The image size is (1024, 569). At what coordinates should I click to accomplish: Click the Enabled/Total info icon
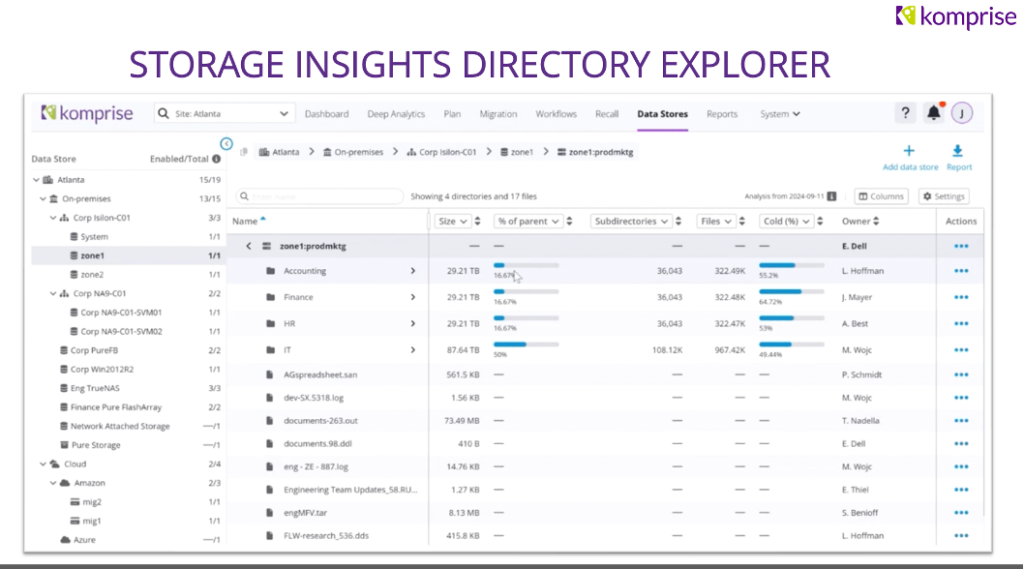pyautogui.click(x=216, y=159)
